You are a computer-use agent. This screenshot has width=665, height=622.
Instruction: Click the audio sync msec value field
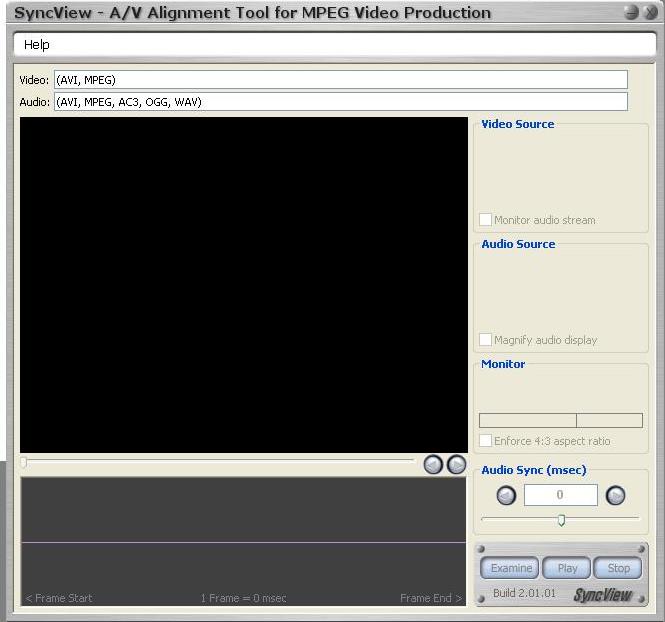[561, 495]
